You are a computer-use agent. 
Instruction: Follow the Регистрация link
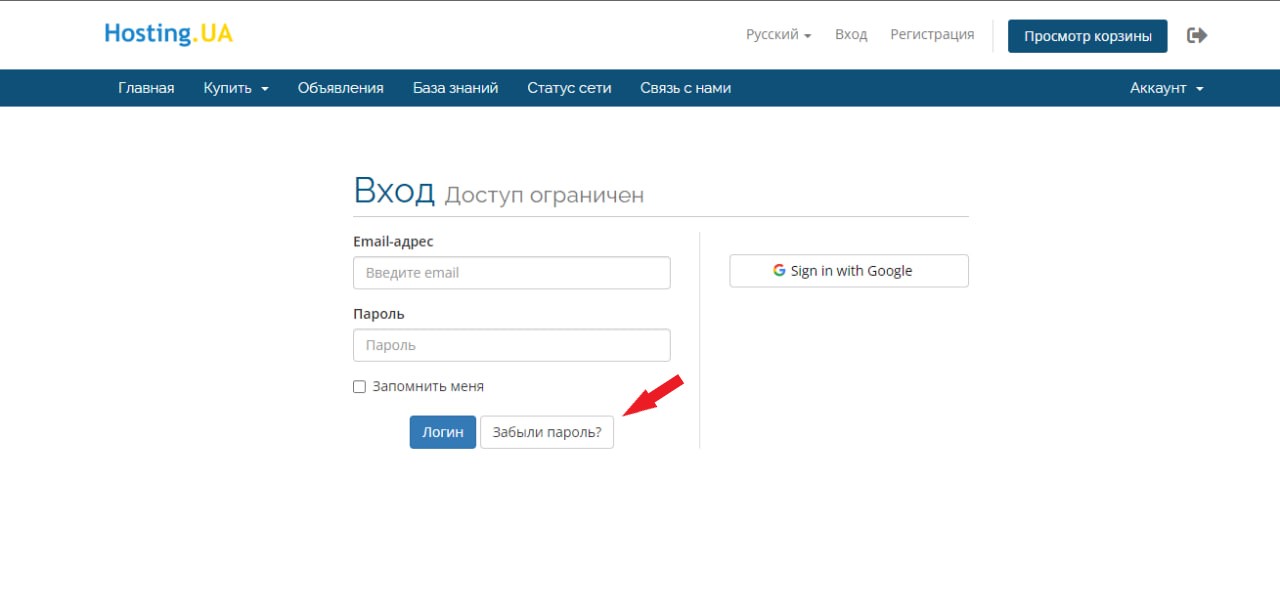(932, 35)
